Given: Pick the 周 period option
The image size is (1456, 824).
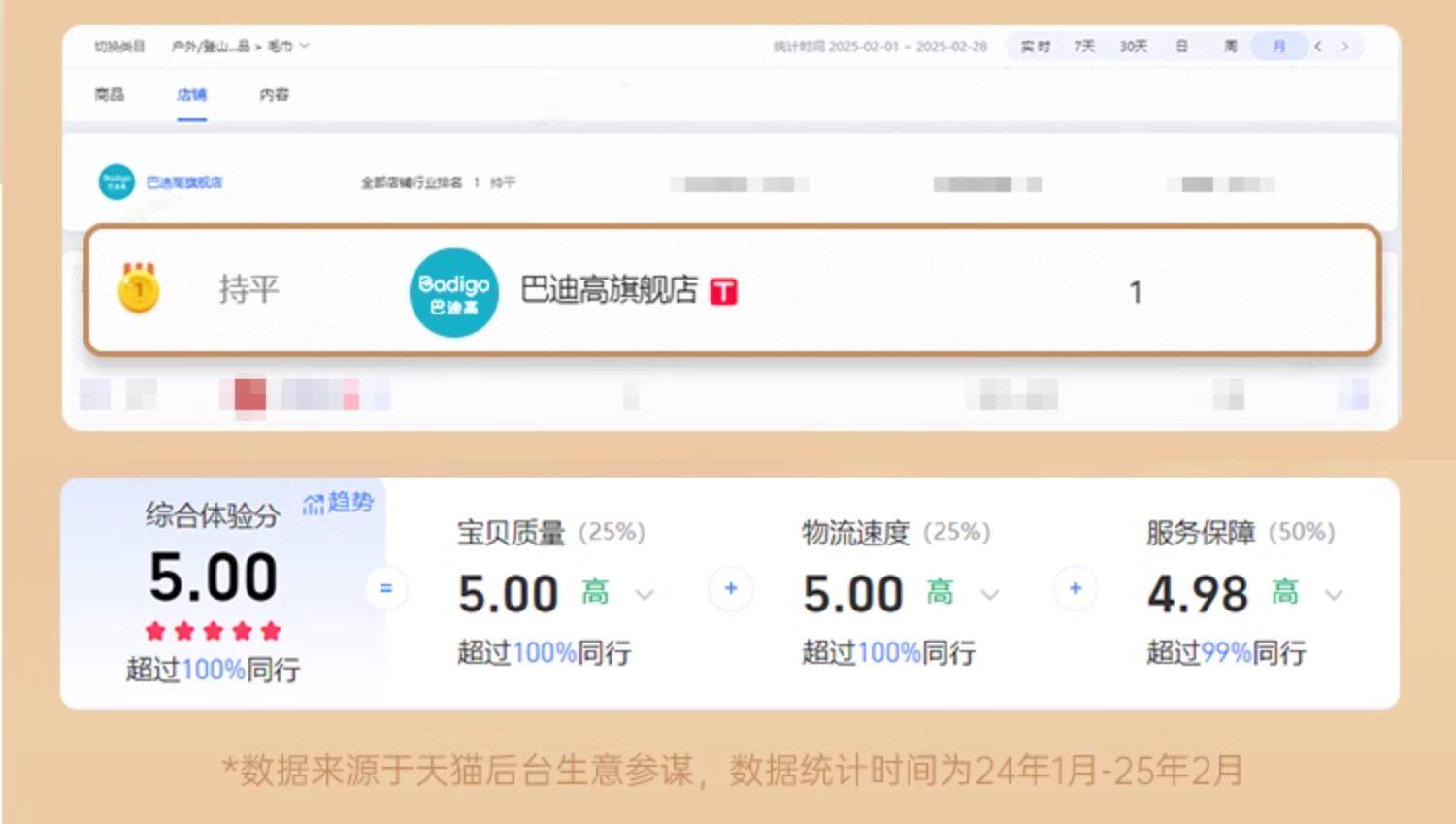Looking at the screenshot, I should (1230, 46).
